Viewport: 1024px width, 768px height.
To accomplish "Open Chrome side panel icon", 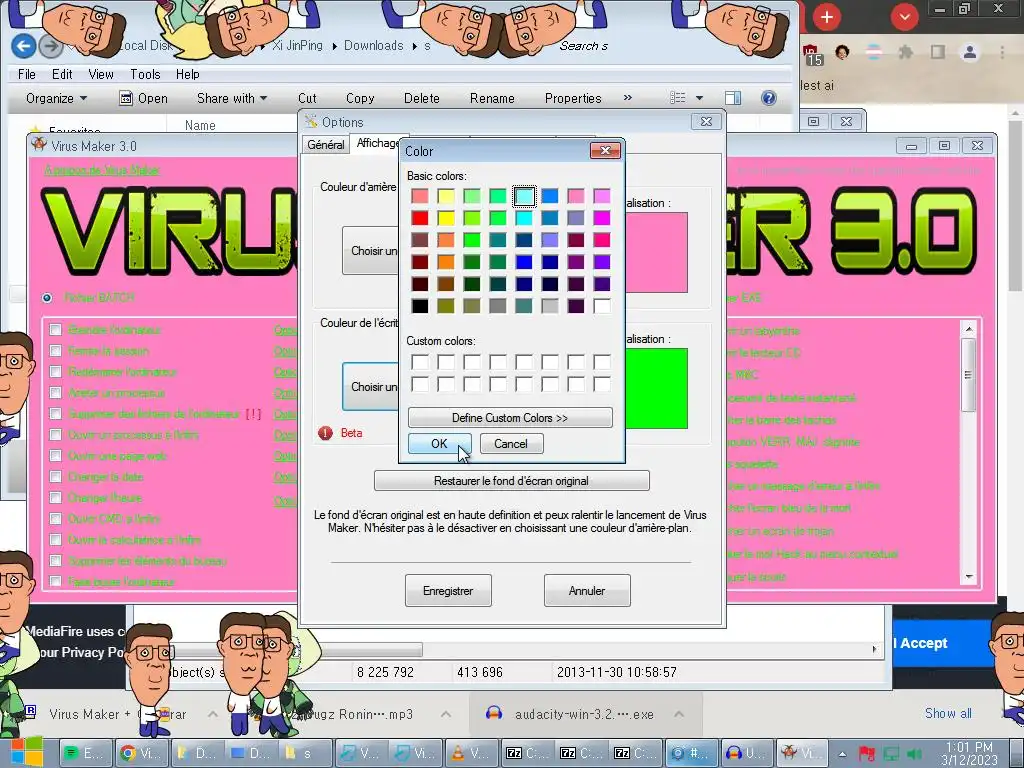I will tap(938, 52).
